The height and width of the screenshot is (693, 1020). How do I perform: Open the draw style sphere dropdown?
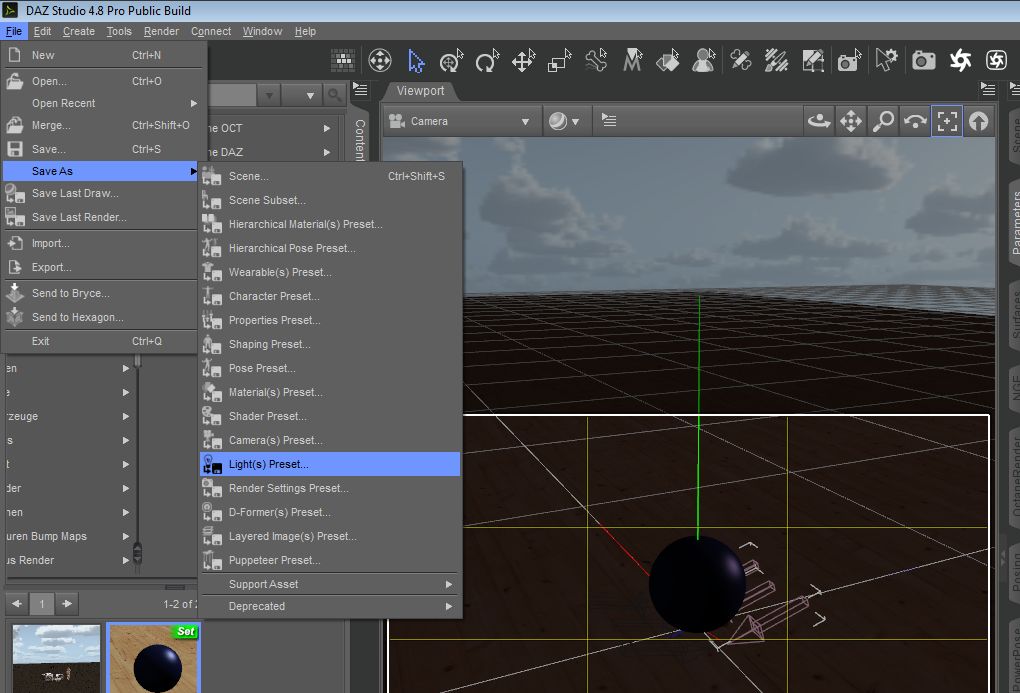[x=564, y=121]
